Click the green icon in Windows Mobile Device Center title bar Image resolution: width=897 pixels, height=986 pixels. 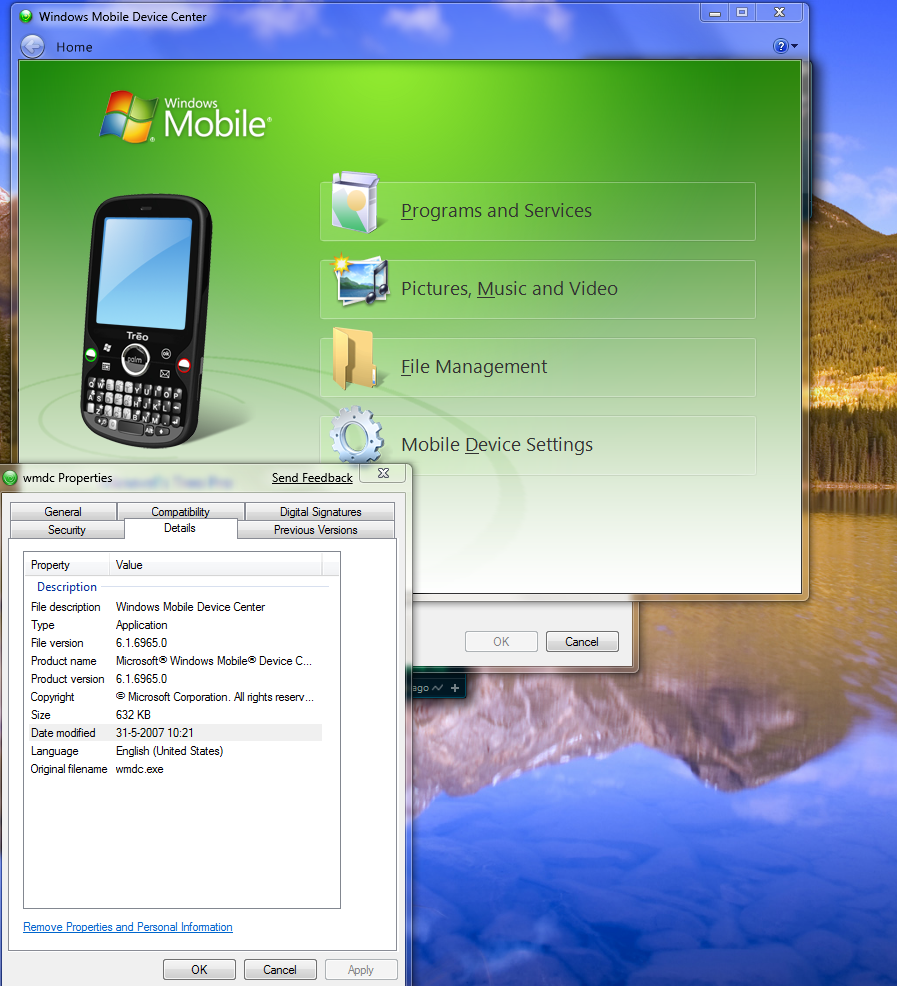click(x=26, y=16)
